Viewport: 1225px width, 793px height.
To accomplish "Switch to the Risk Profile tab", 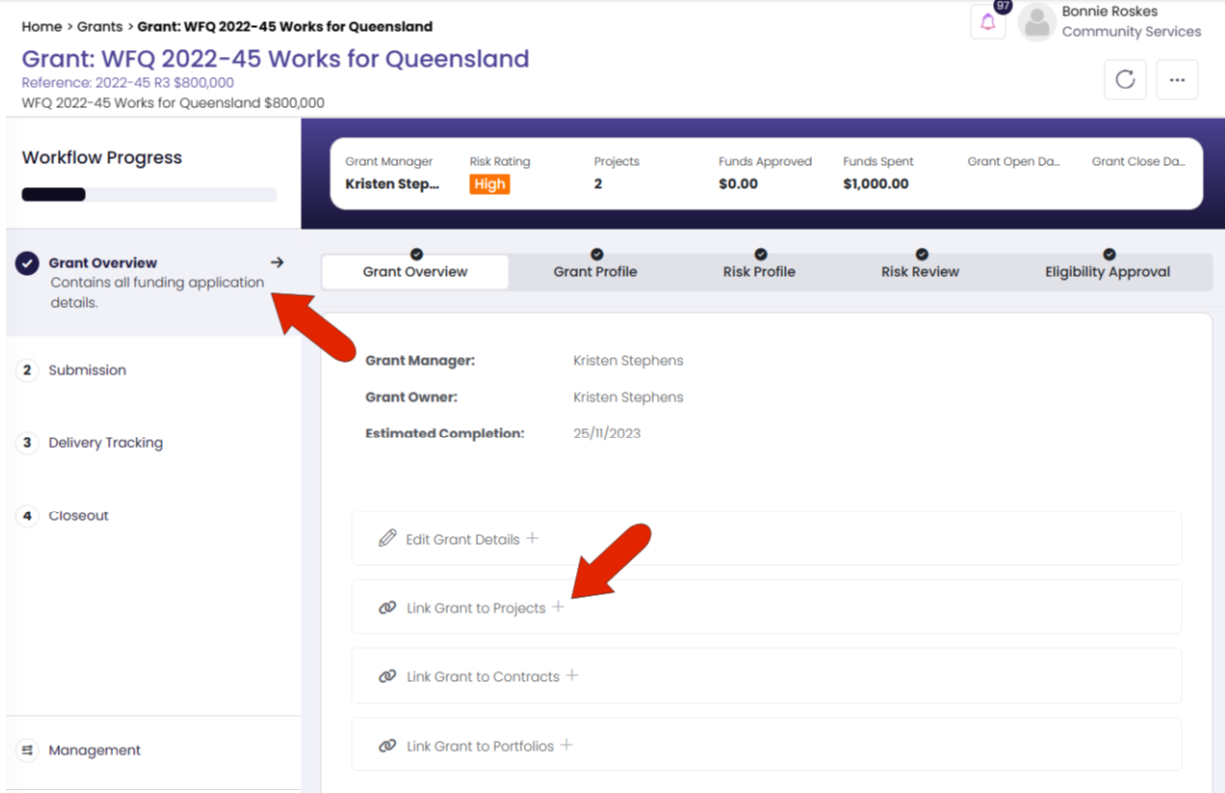I will [759, 272].
